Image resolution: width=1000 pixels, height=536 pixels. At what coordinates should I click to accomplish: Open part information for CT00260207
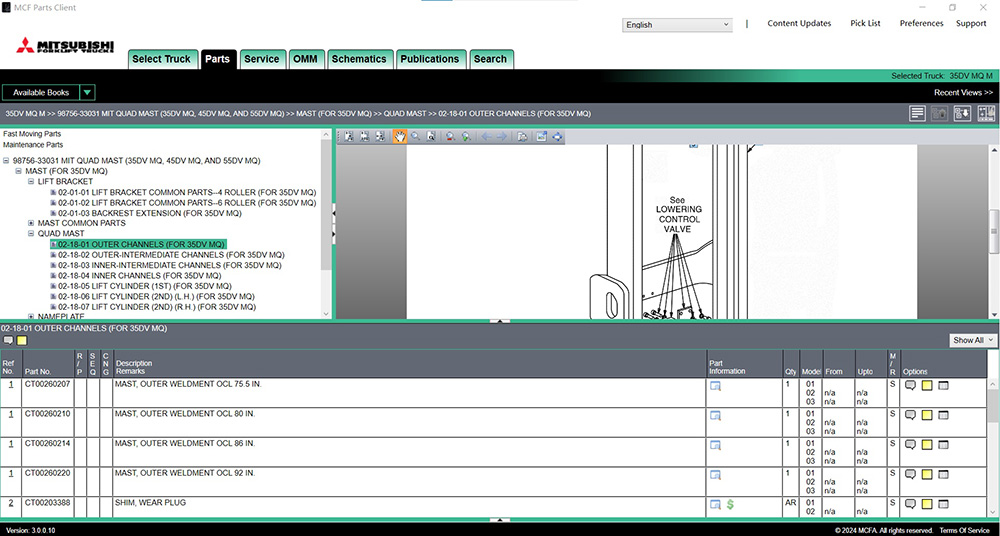[x=716, y=386]
